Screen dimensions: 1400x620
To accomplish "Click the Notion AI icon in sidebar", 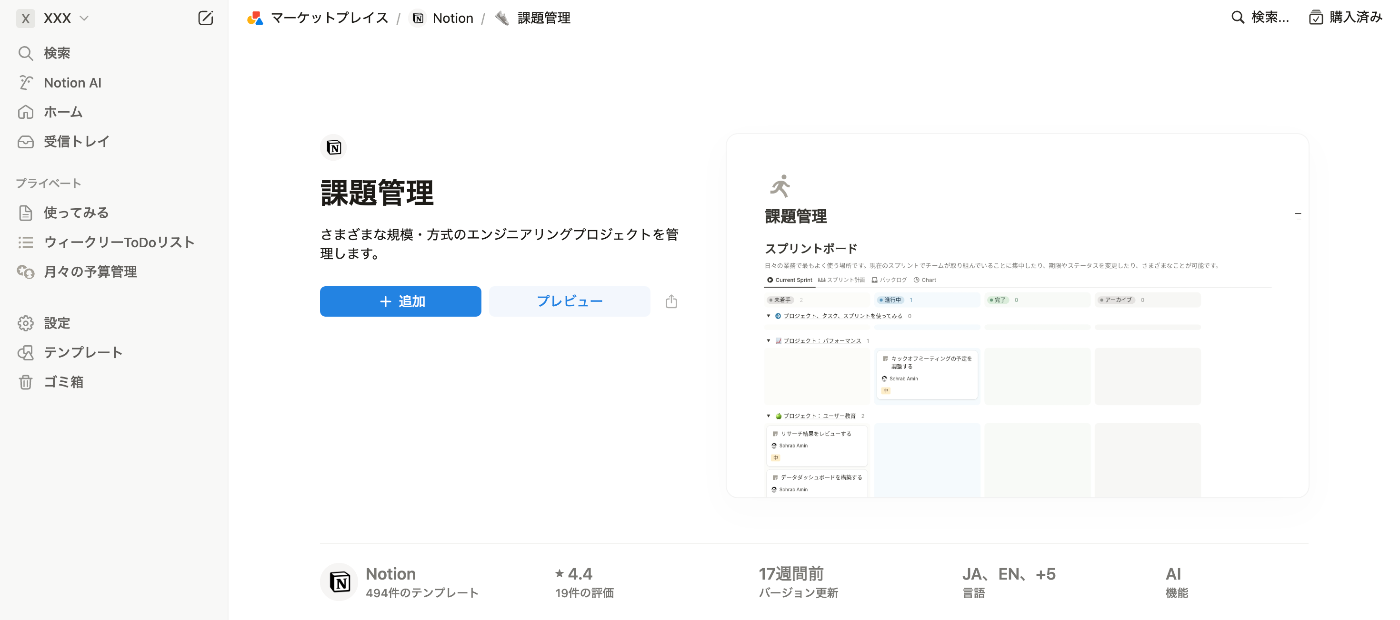I will click(26, 83).
